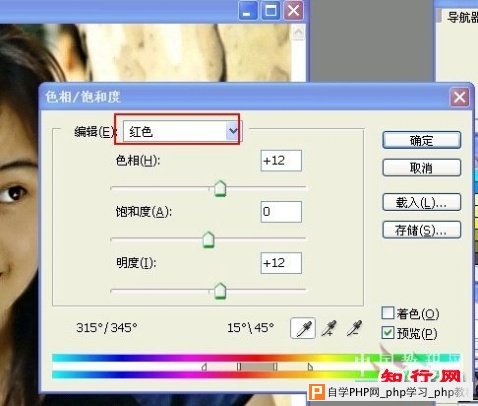The height and width of the screenshot is (406, 478).
Task: Click the 红色 combo box text
Action: [x=141, y=132]
